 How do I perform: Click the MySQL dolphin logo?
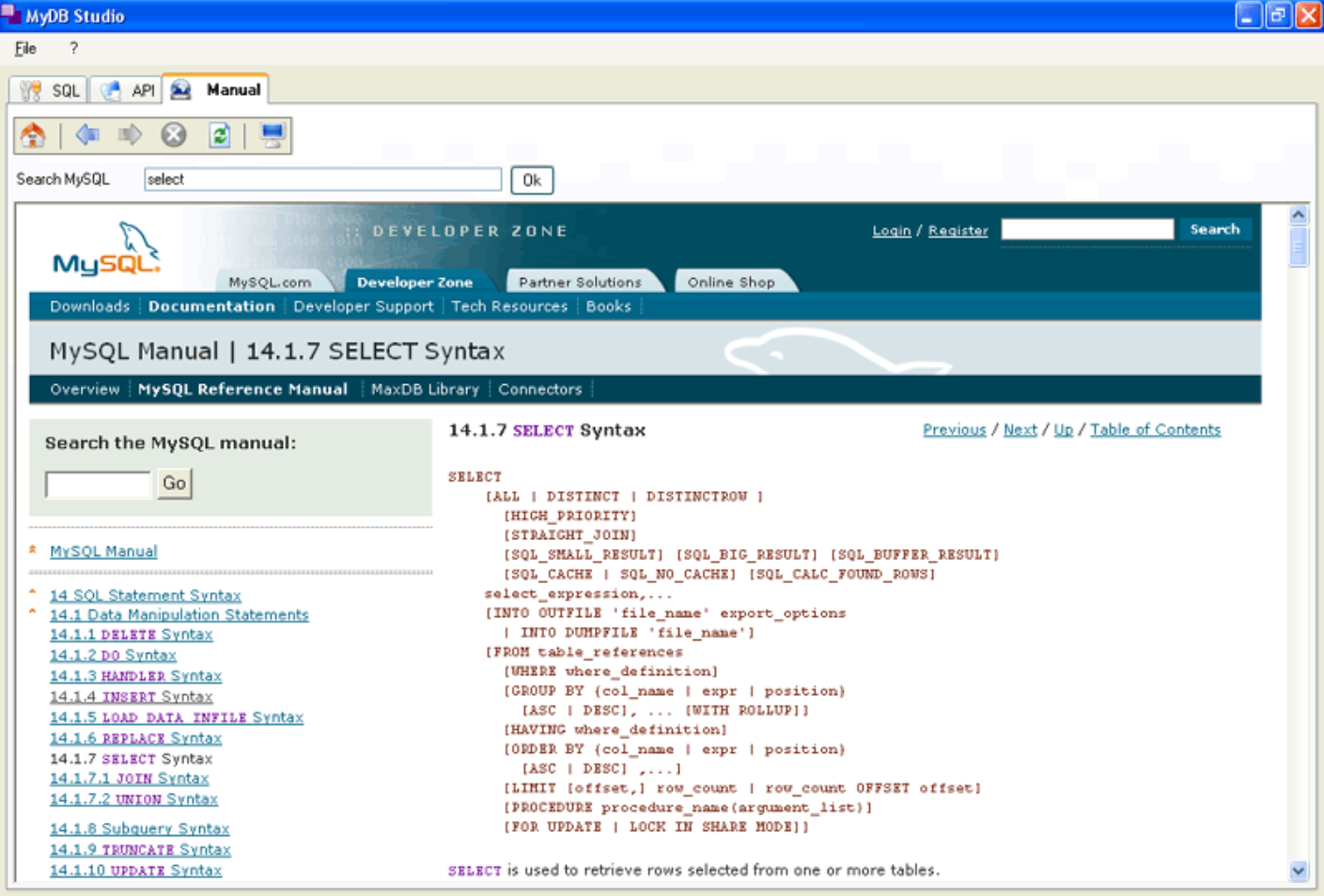point(106,249)
